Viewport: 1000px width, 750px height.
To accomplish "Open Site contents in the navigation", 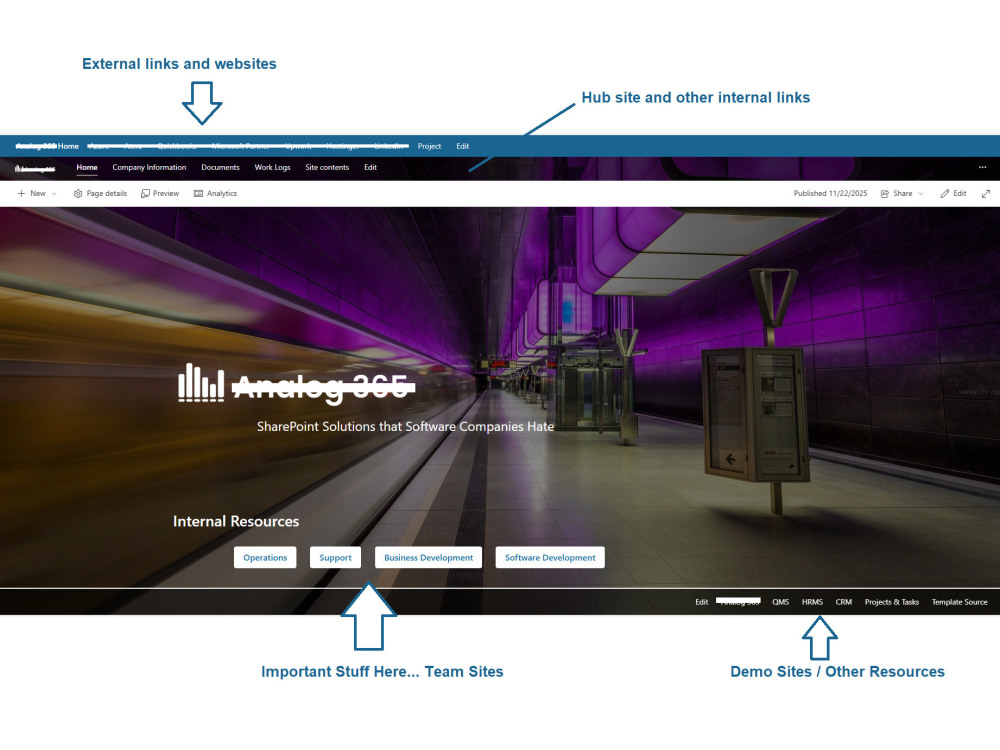I will 327,167.
